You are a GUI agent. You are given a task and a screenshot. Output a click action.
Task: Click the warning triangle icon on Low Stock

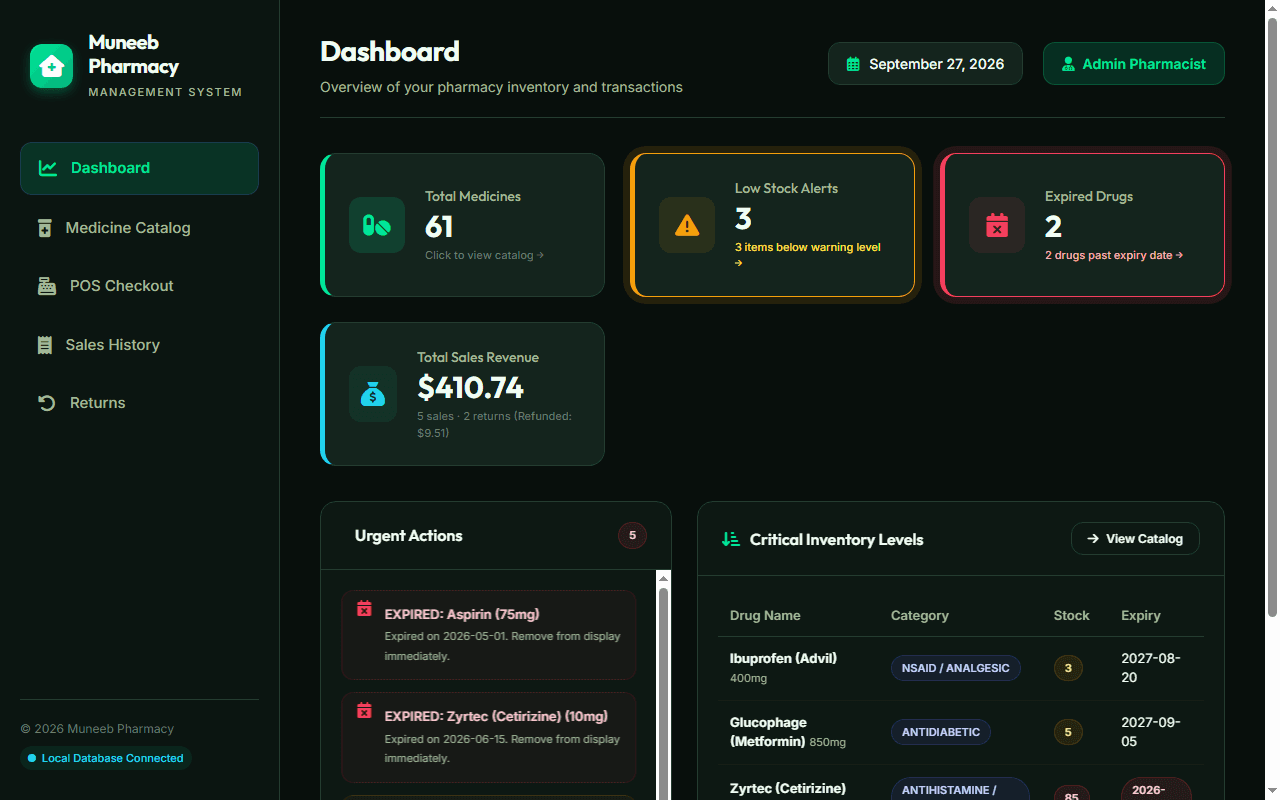687,225
